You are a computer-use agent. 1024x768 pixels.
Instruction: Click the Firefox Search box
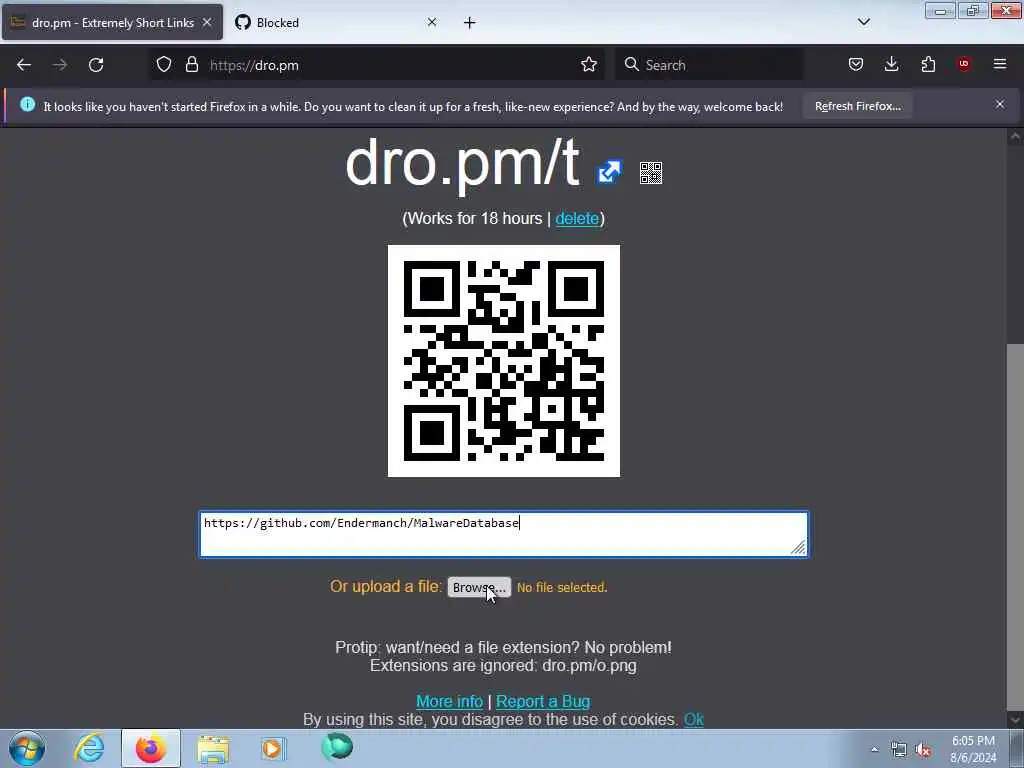709,65
